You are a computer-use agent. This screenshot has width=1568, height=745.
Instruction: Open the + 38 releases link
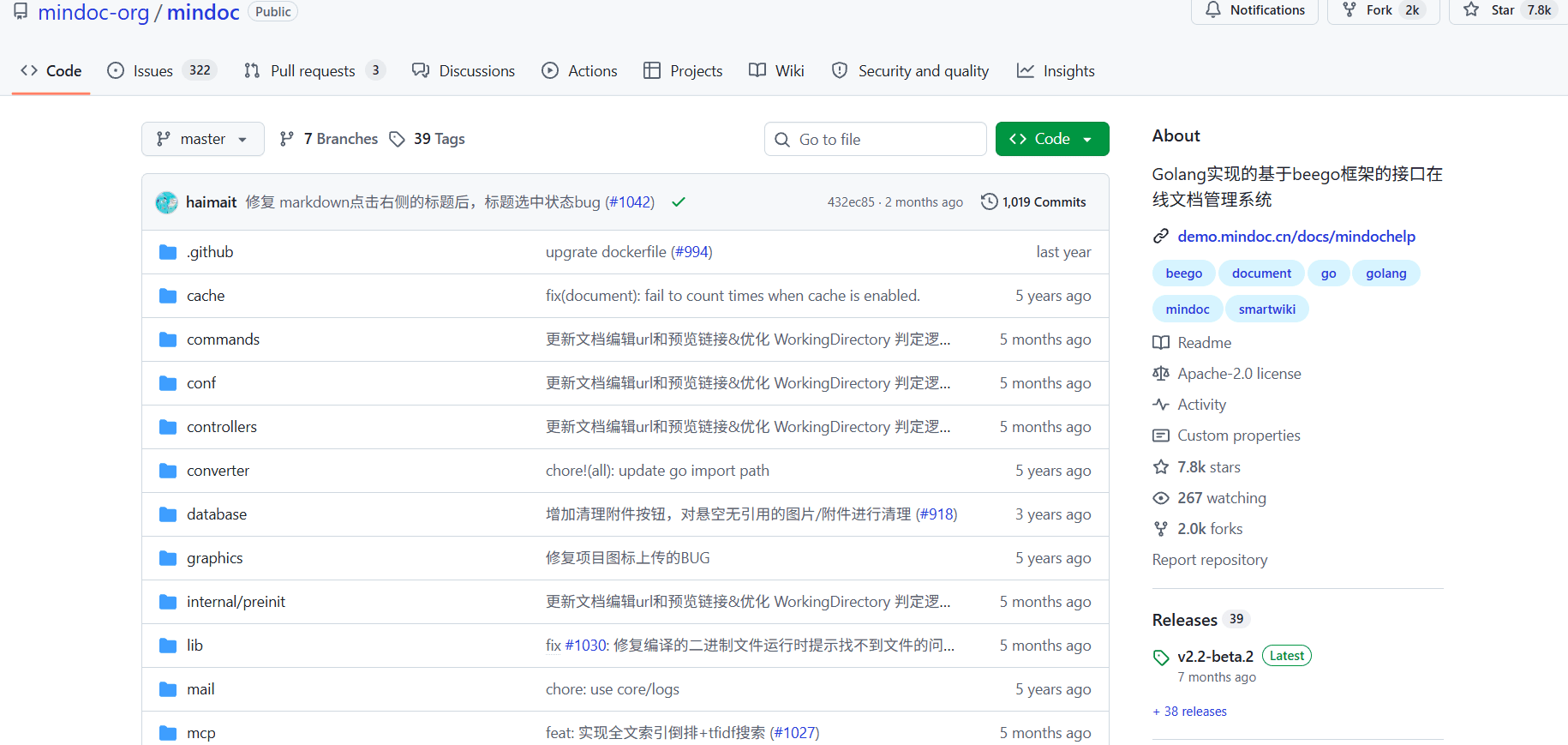coord(1190,712)
